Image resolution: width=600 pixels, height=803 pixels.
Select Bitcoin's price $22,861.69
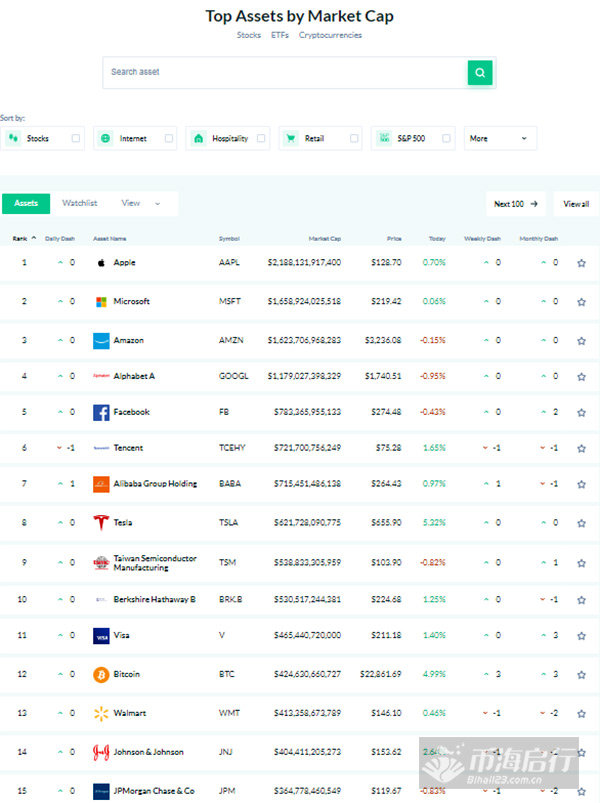[x=380, y=674]
